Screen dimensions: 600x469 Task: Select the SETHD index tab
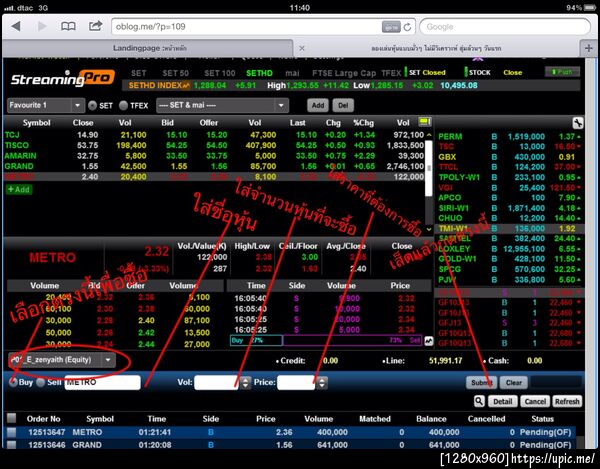point(259,73)
